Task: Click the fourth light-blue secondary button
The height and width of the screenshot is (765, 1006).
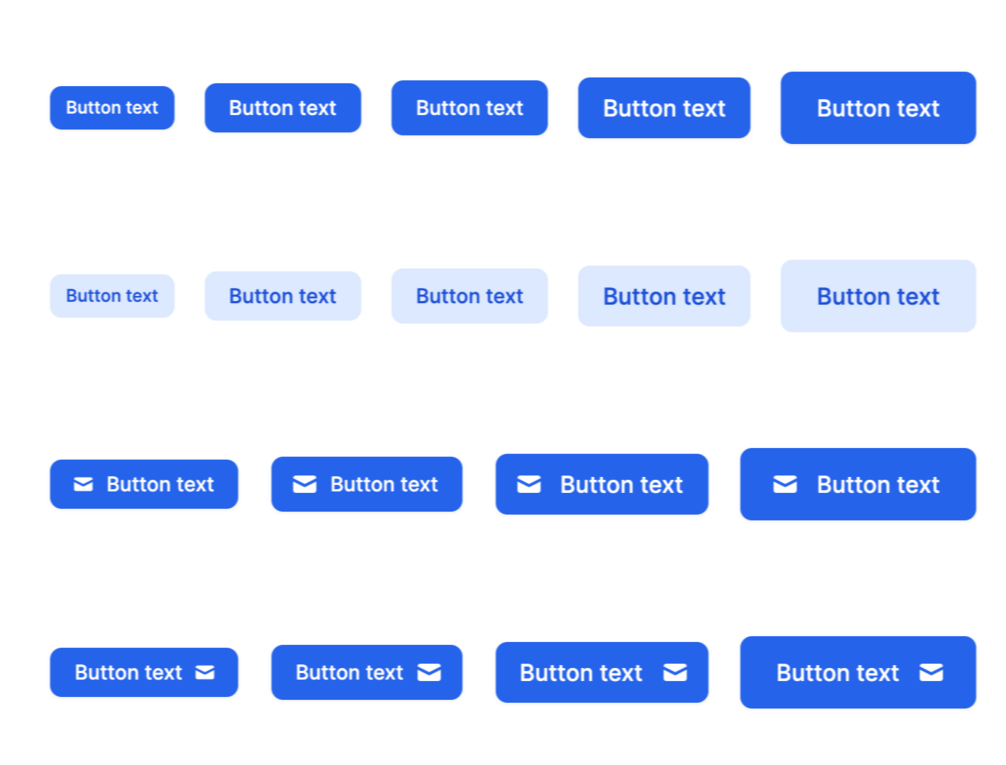Action: [664, 295]
